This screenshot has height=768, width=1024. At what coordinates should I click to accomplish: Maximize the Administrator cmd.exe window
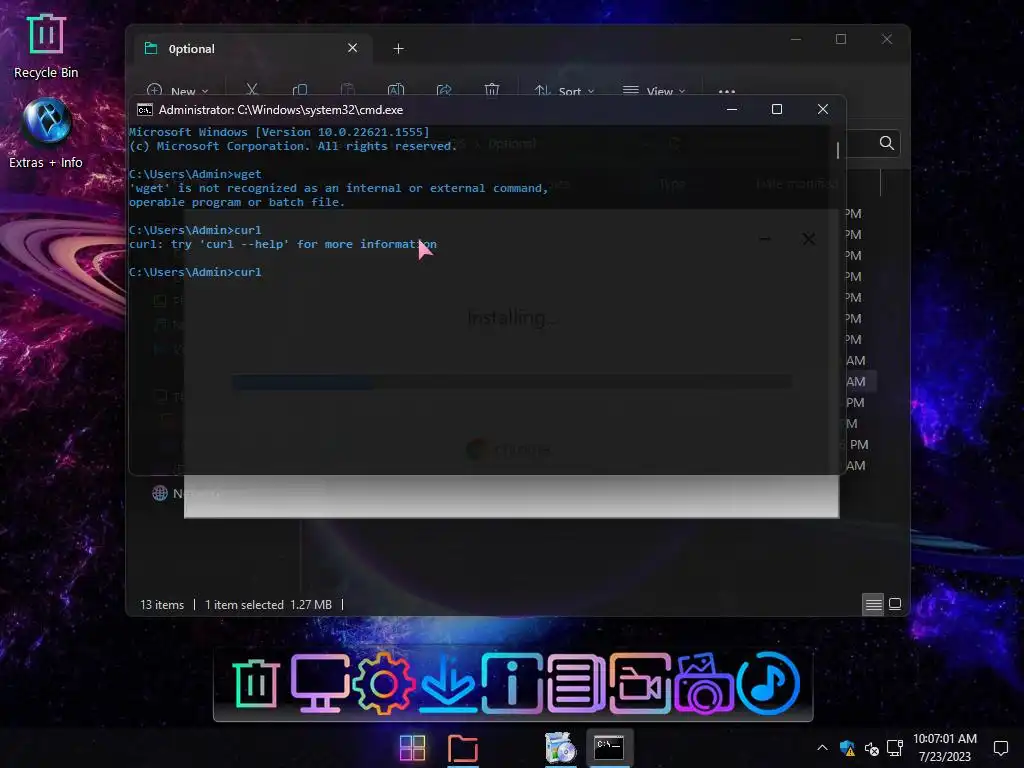[776, 110]
